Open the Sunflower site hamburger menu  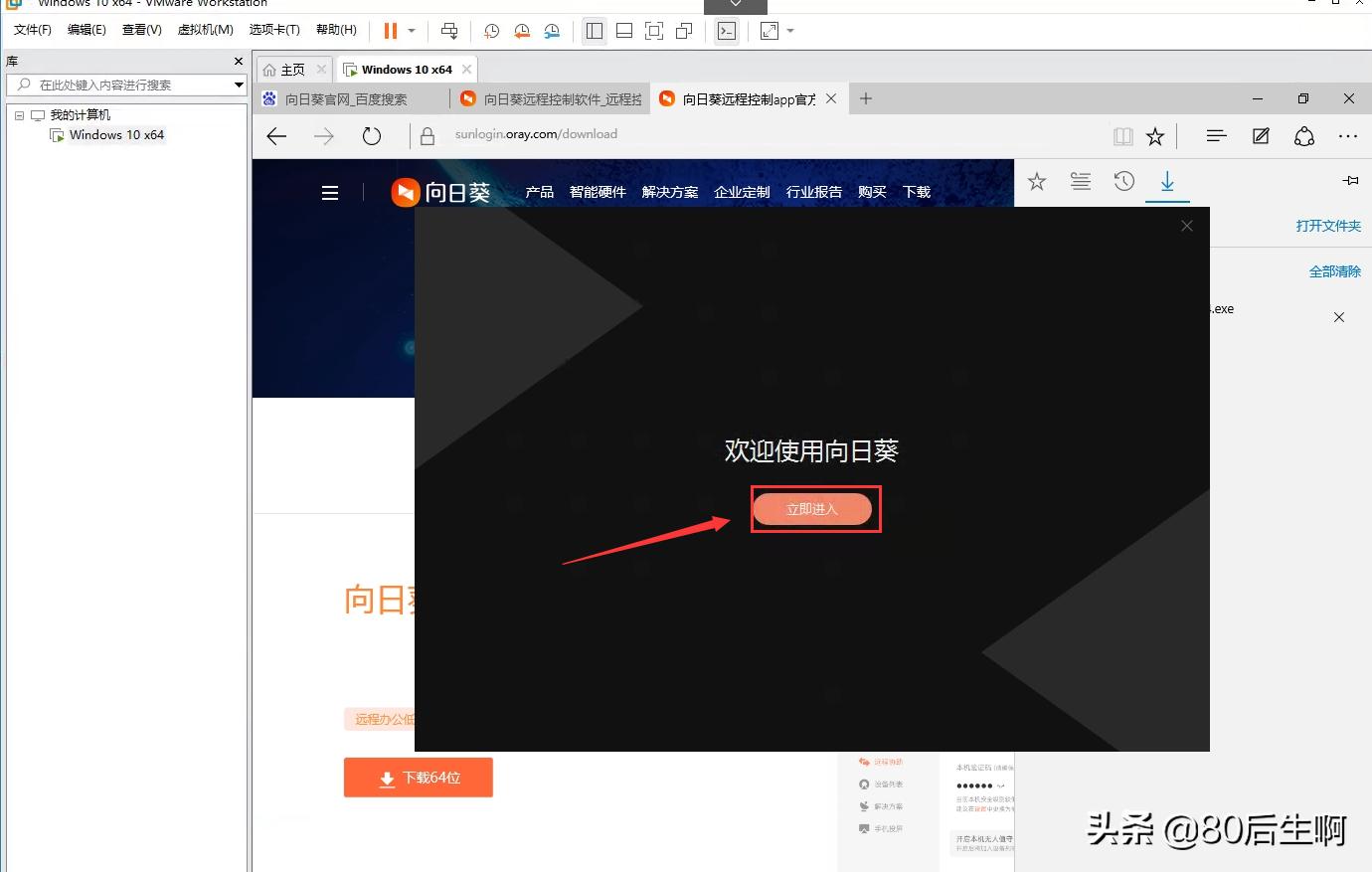(330, 192)
